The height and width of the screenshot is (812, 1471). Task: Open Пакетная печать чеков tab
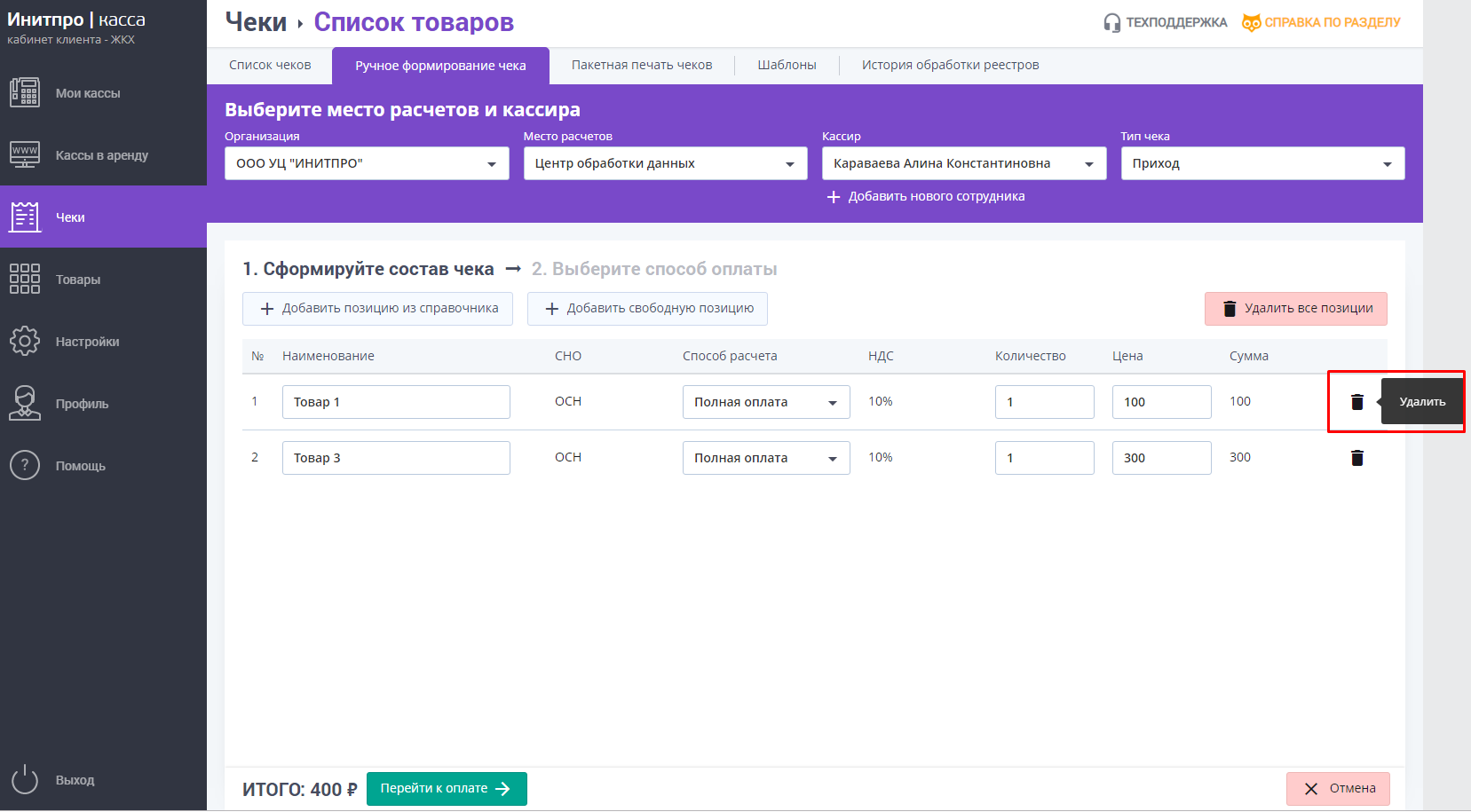pyautogui.click(x=642, y=65)
